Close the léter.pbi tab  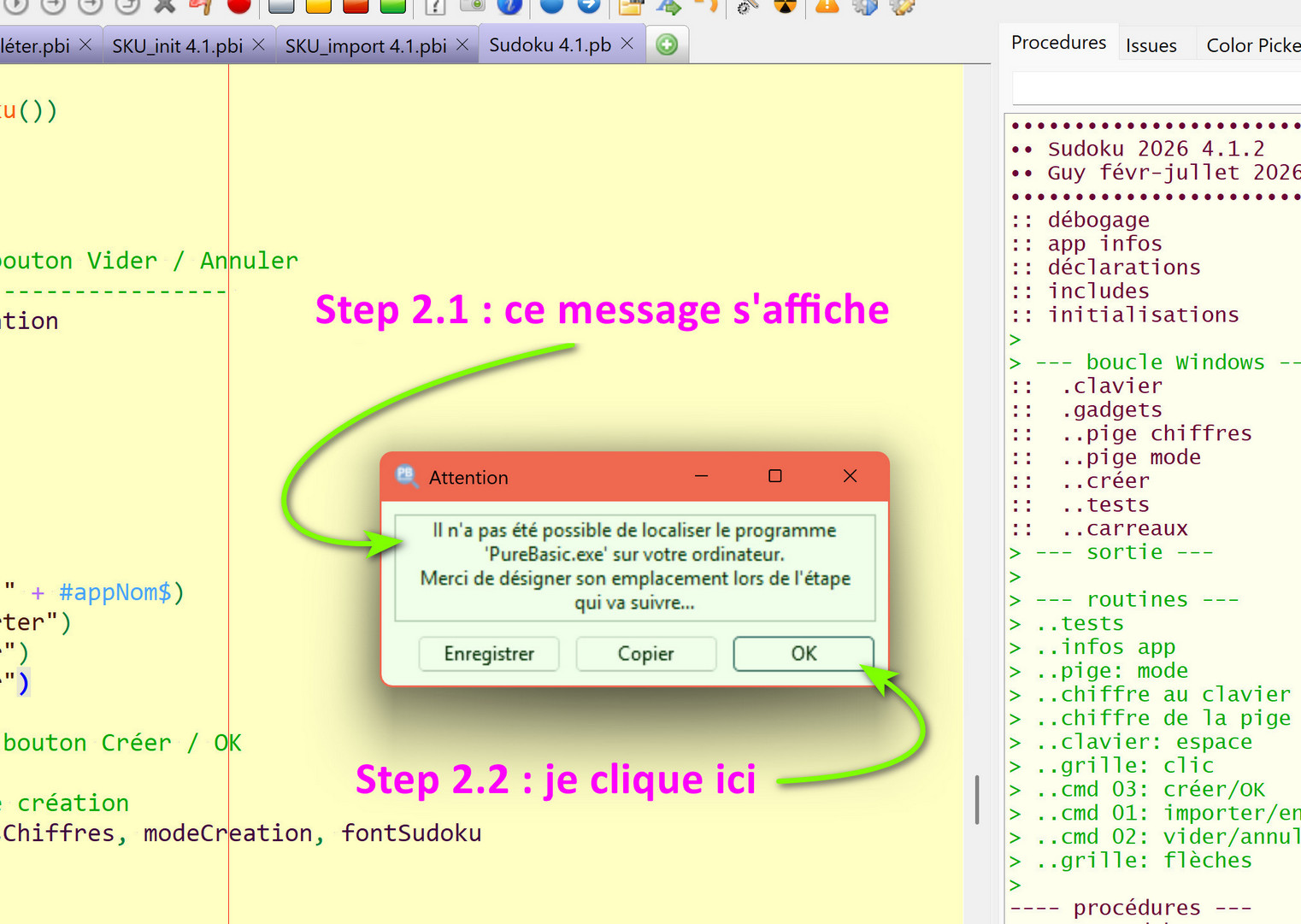85,44
